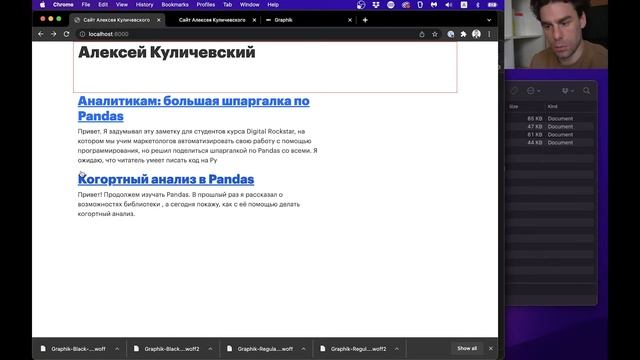The height and width of the screenshot is (360, 640).
Task: Open the Finder window search icon
Action: pos(587,91)
